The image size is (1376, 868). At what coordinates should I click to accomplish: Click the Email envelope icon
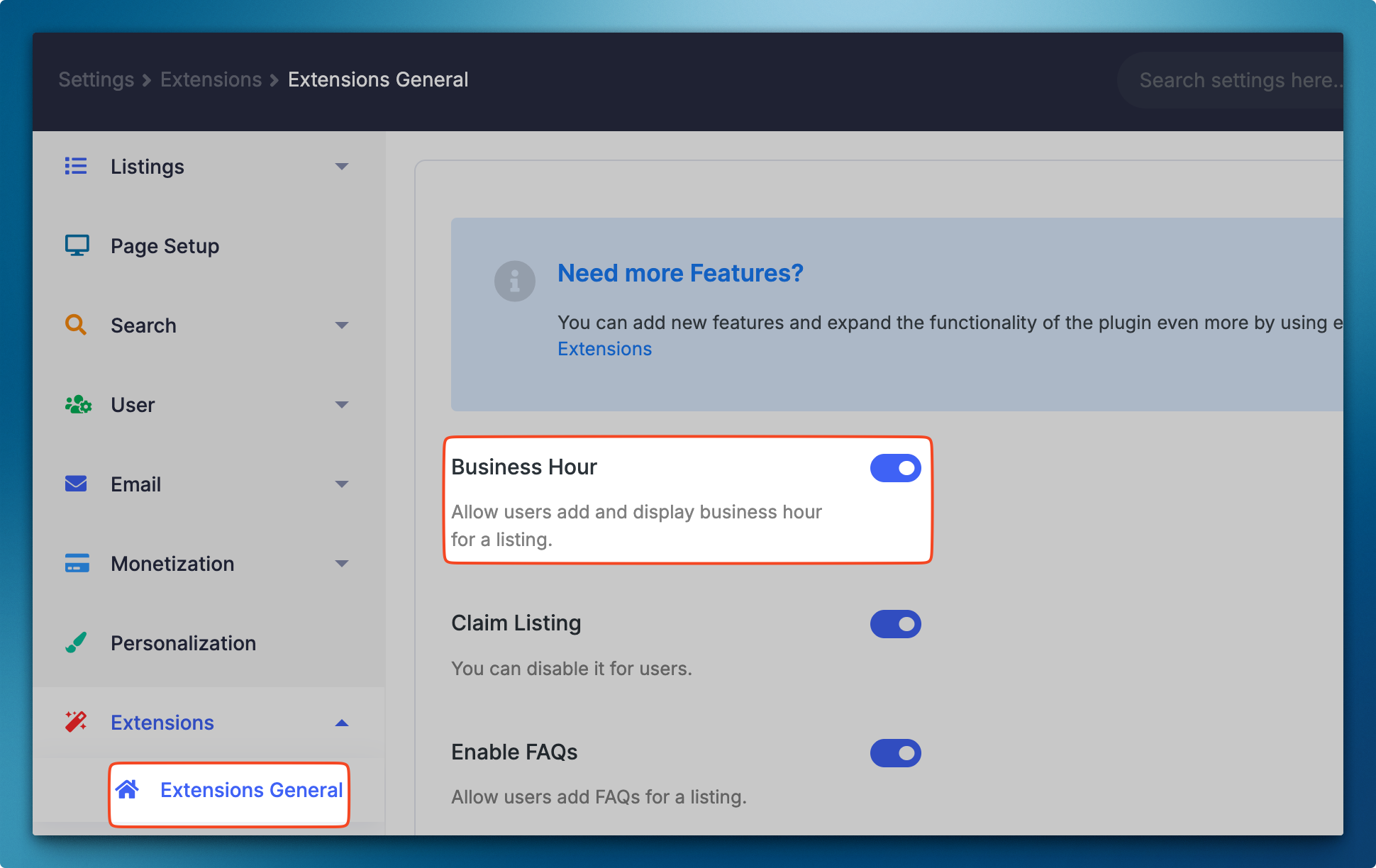pos(76,484)
